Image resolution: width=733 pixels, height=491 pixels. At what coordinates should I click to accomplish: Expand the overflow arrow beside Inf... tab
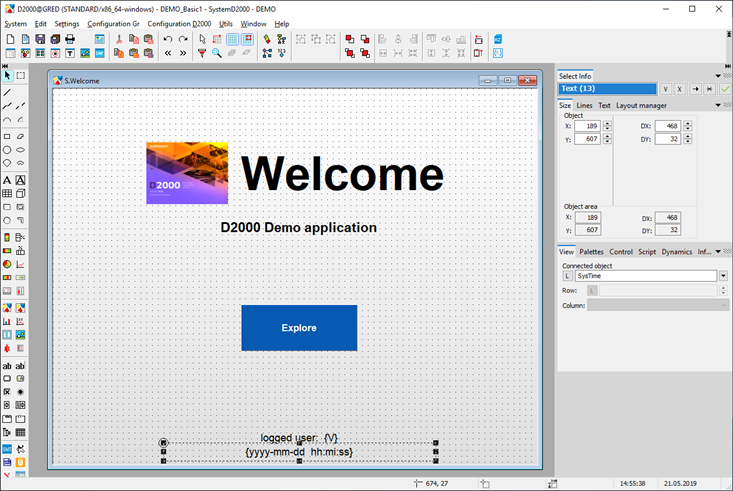pos(718,252)
